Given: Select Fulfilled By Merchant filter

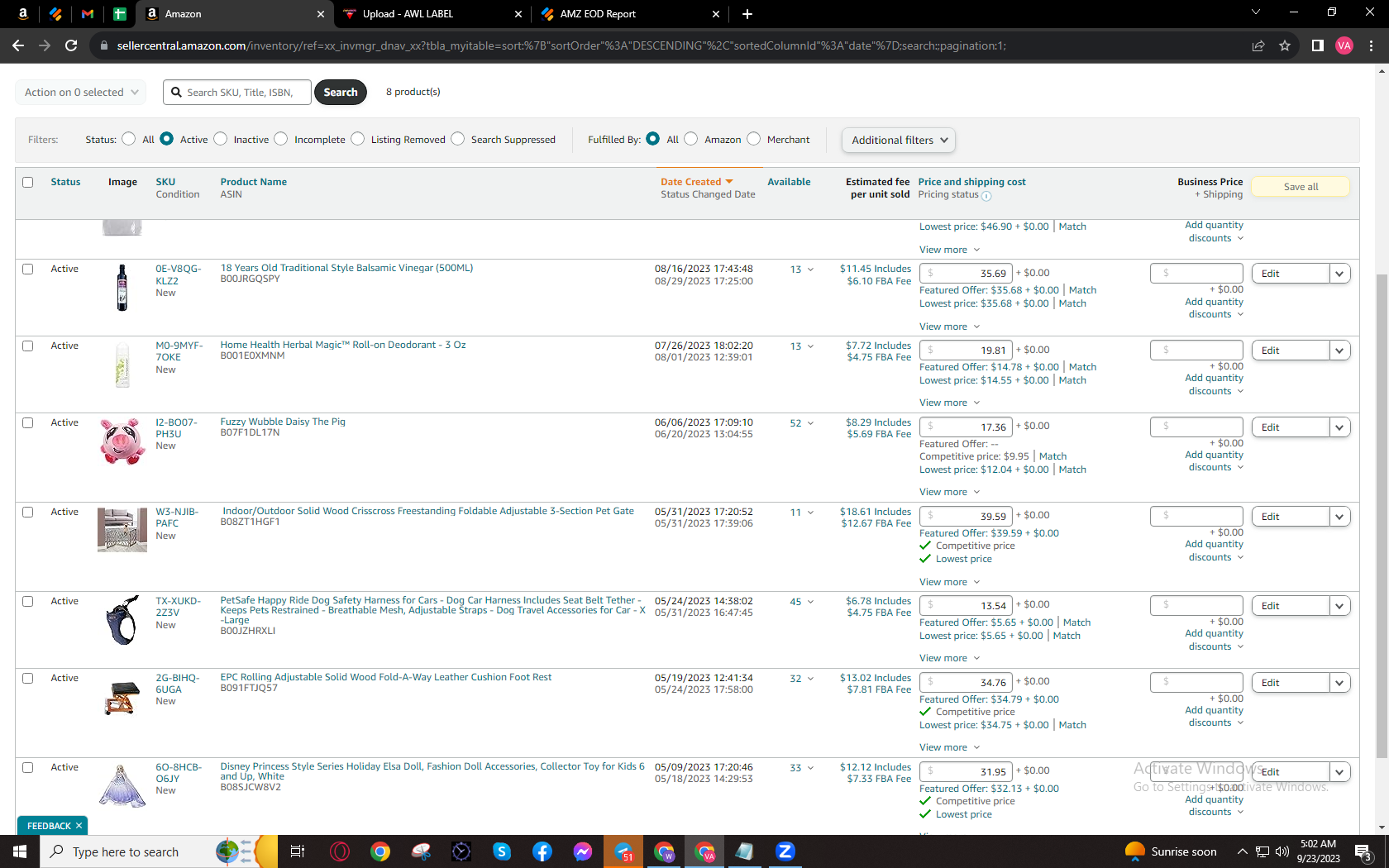Looking at the screenshot, I should (754, 139).
